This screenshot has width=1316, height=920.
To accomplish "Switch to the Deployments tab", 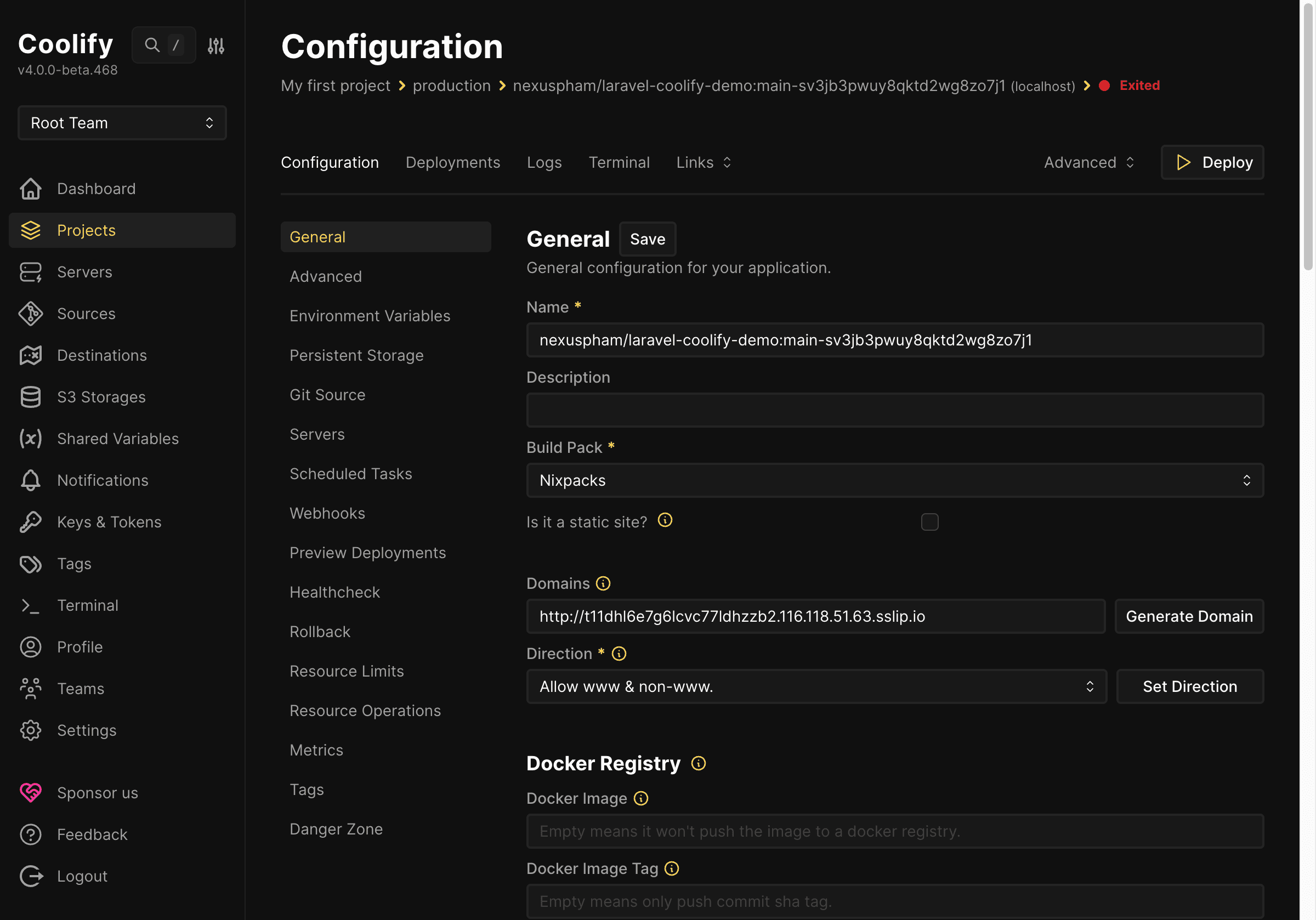I will 453,162.
